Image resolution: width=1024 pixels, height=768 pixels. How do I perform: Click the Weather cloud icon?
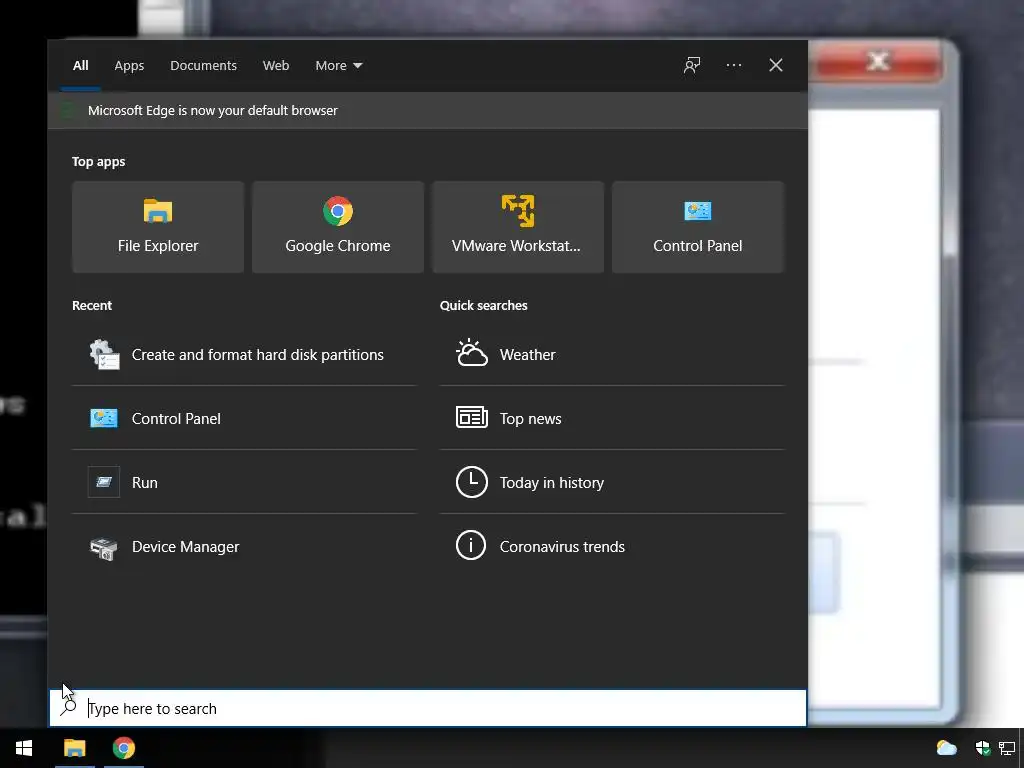(472, 353)
